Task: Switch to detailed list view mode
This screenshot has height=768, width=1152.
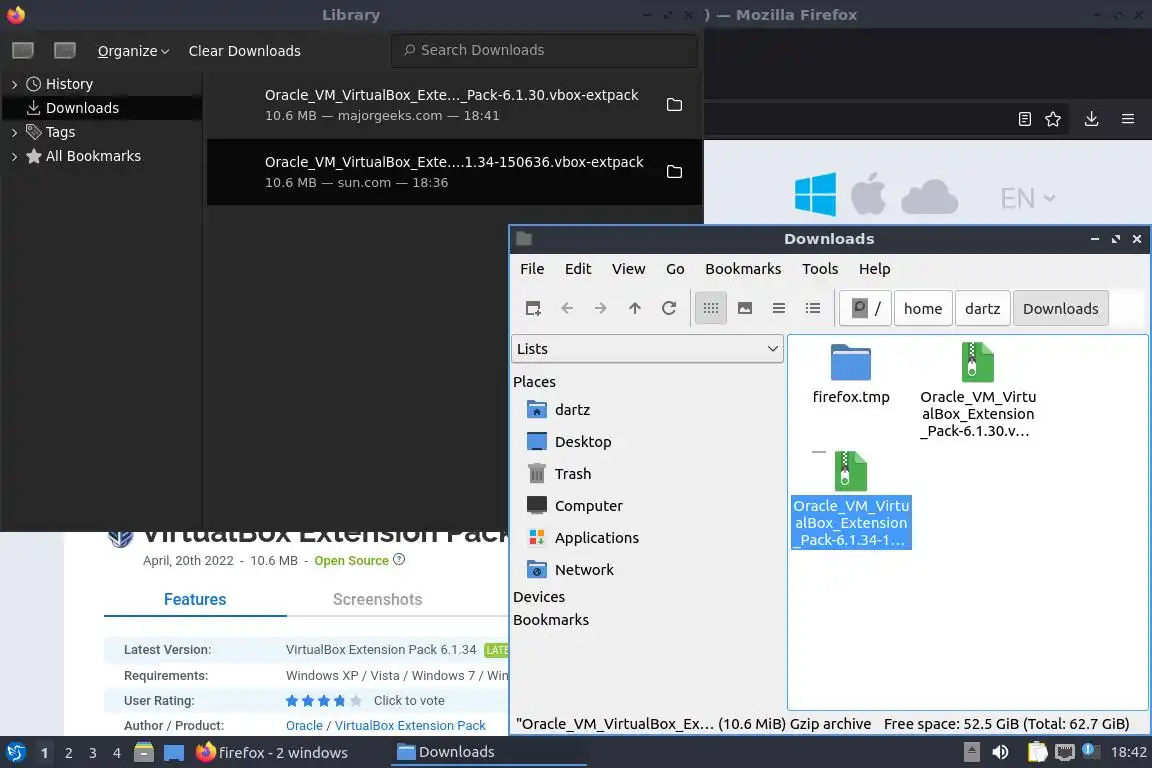Action: pyautogui.click(x=813, y=308)
